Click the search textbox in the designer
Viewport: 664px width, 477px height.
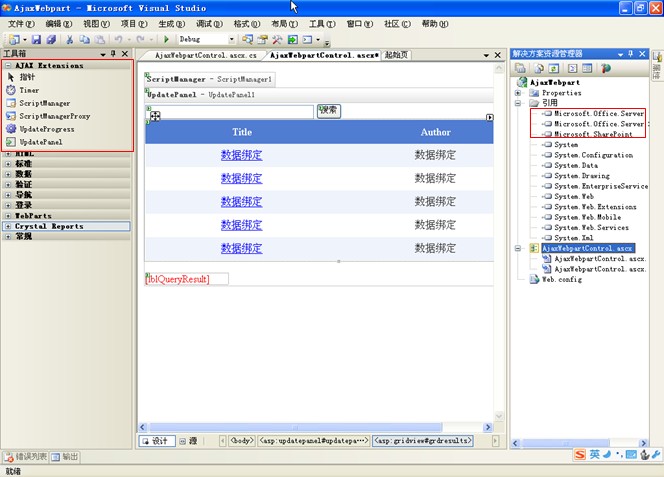(230, 112)
